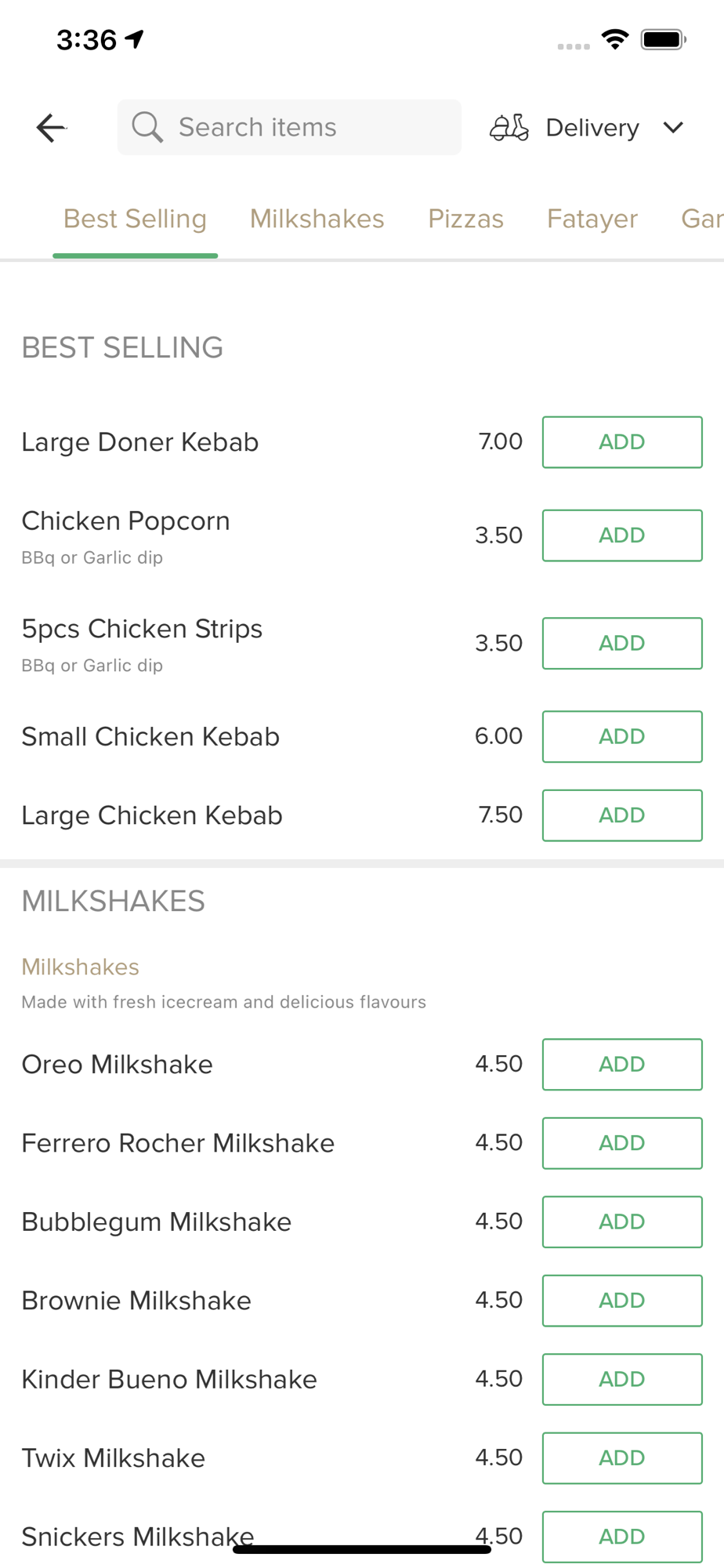Screen dimensions: 724x1568
Task: Add Ferrero Rocher Milkshake to order
Action: point(622,1143)
